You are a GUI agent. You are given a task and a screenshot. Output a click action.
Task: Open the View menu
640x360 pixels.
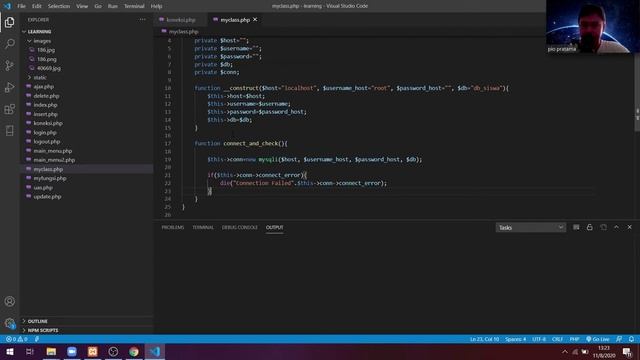82,6
